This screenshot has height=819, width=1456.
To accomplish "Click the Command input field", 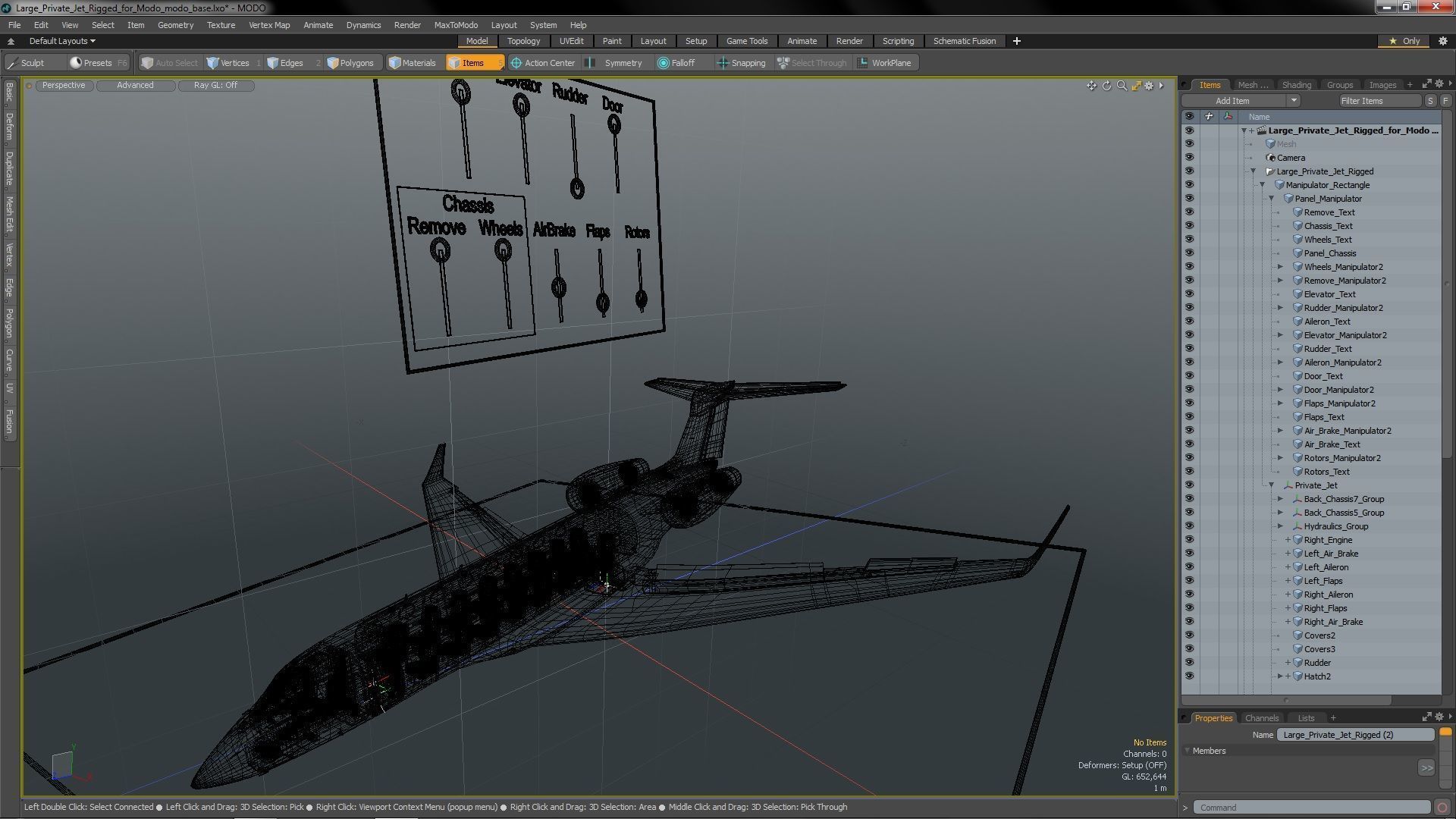I will (x=1312, y=808).
